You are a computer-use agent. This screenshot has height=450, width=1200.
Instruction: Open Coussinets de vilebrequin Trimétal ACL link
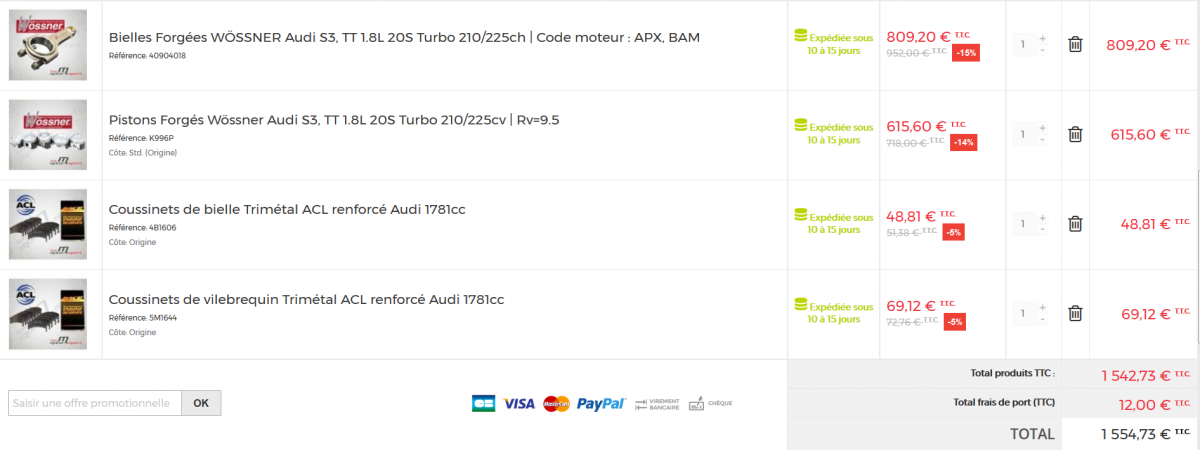(x=306, y=299)
